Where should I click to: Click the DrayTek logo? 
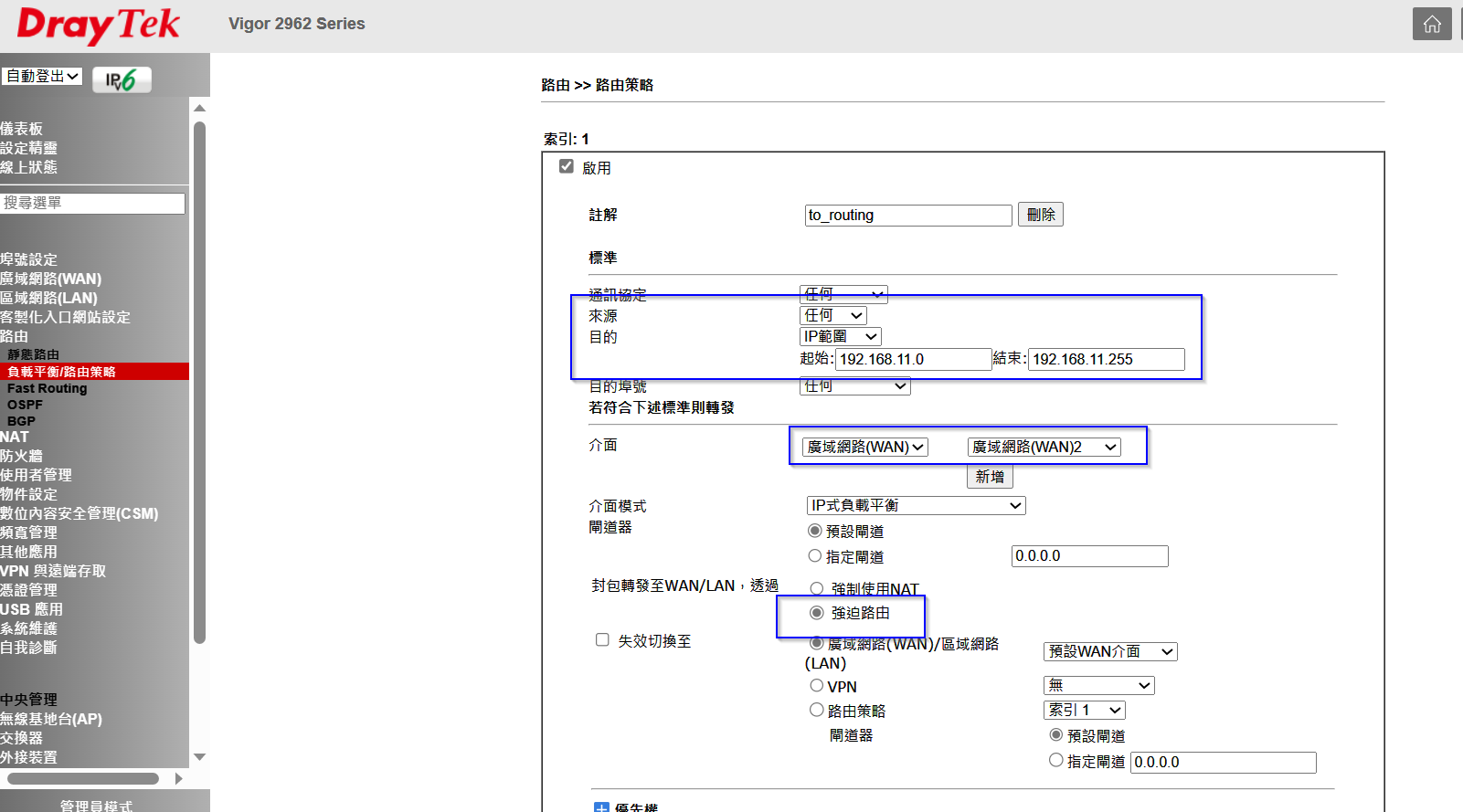pyautogui.click(x=99, y=25)
